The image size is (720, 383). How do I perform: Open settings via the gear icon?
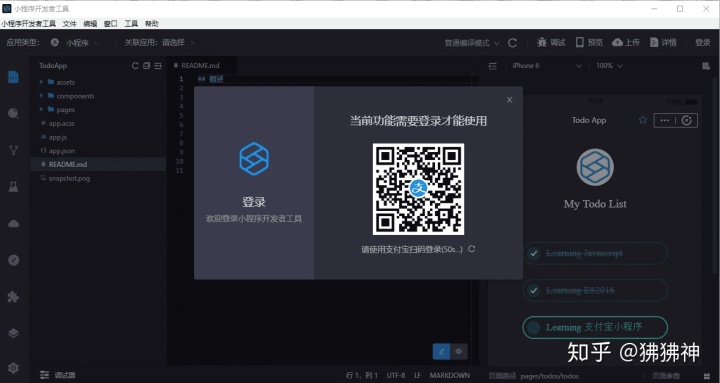[13, 368]
